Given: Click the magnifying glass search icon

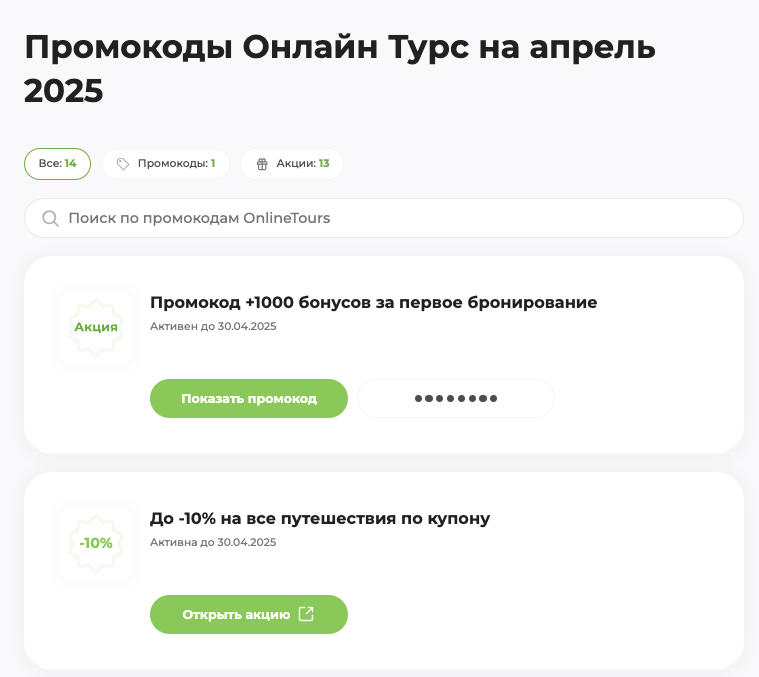Looking at the screenshot, I should (x=49, y=218).
